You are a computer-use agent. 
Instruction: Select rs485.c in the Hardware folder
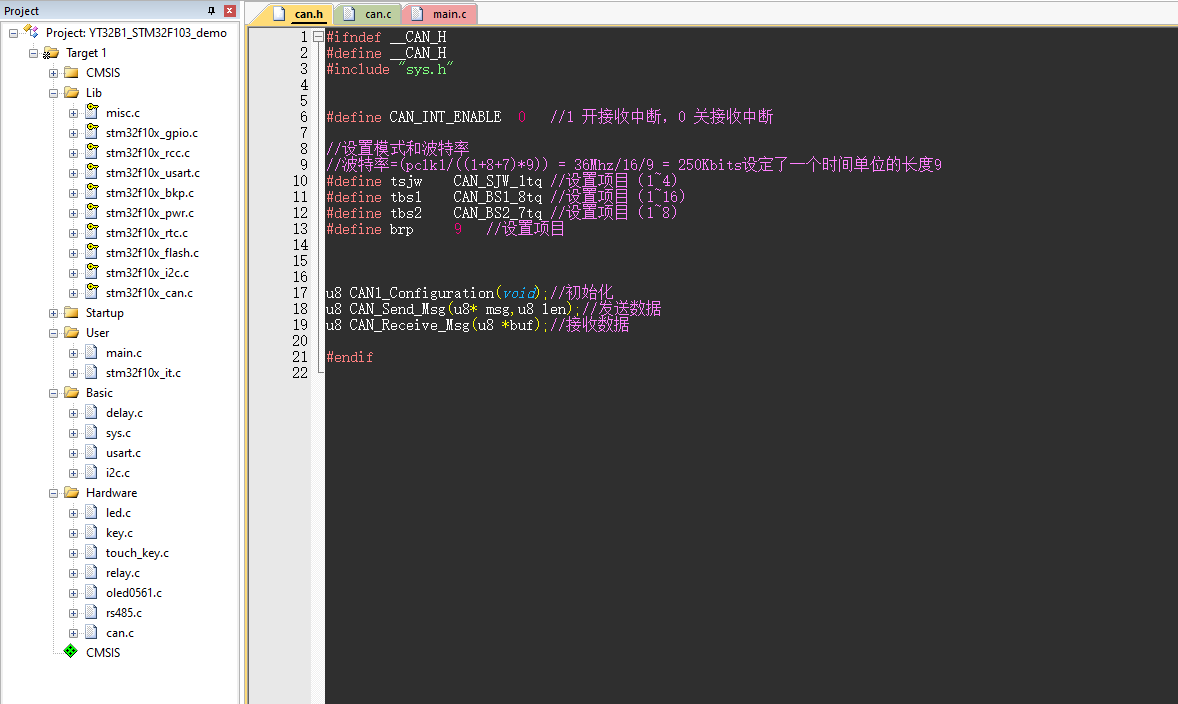point(123,613)
